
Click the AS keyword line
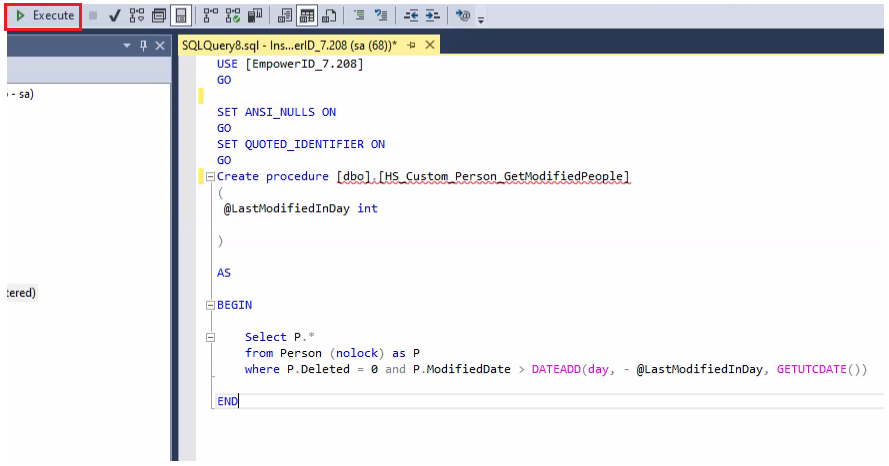pyautogui.click(x=223, y=273)
